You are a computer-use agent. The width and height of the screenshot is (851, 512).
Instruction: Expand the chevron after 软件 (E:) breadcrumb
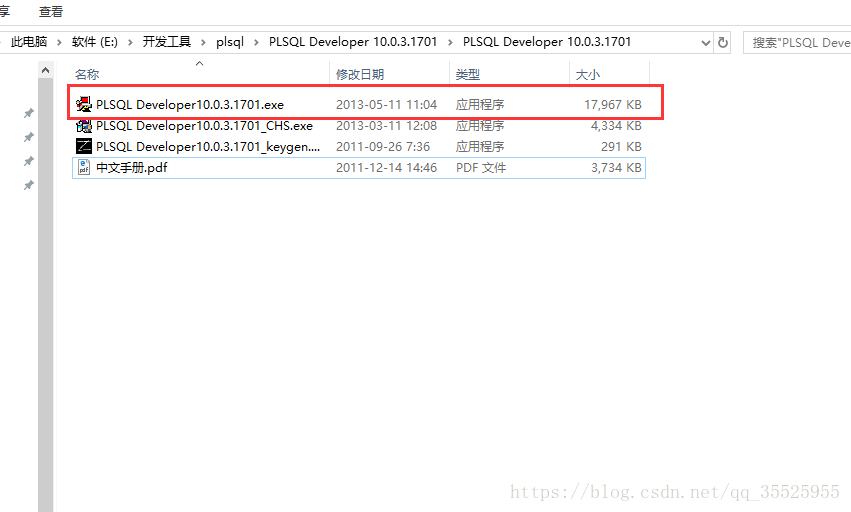[130, 42]
